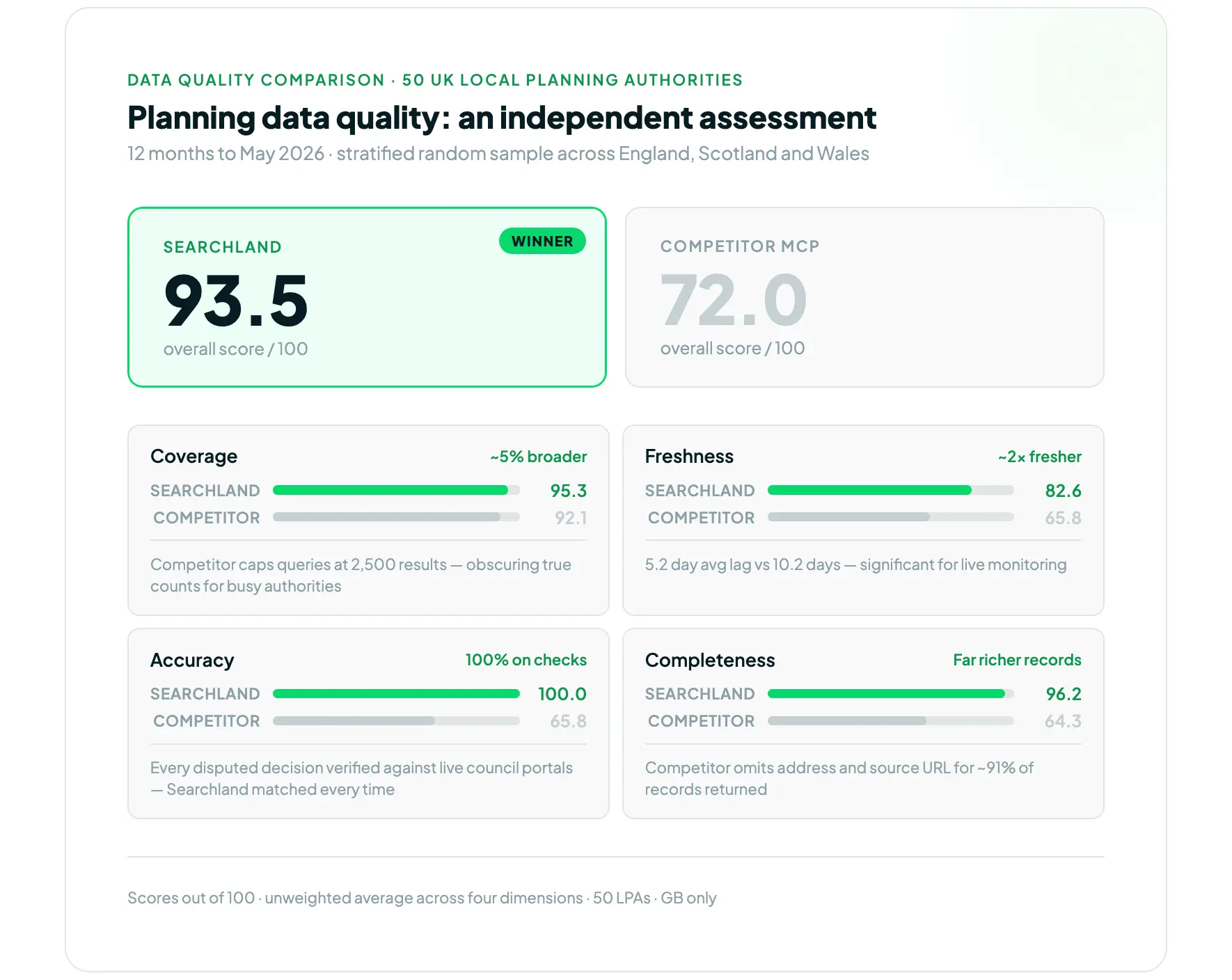Image resolution: width=1232 pixels, height=980 pixels.
Task: Click Competitor's Freshness progress bar
Action: click(x=890, y=517)
